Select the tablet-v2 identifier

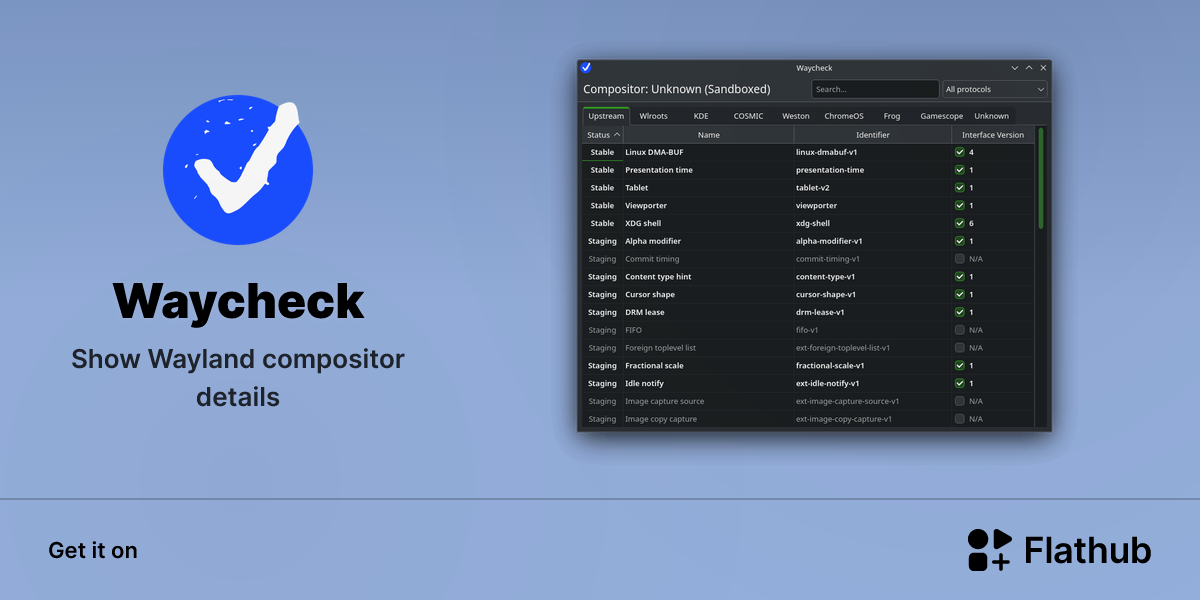873,188
